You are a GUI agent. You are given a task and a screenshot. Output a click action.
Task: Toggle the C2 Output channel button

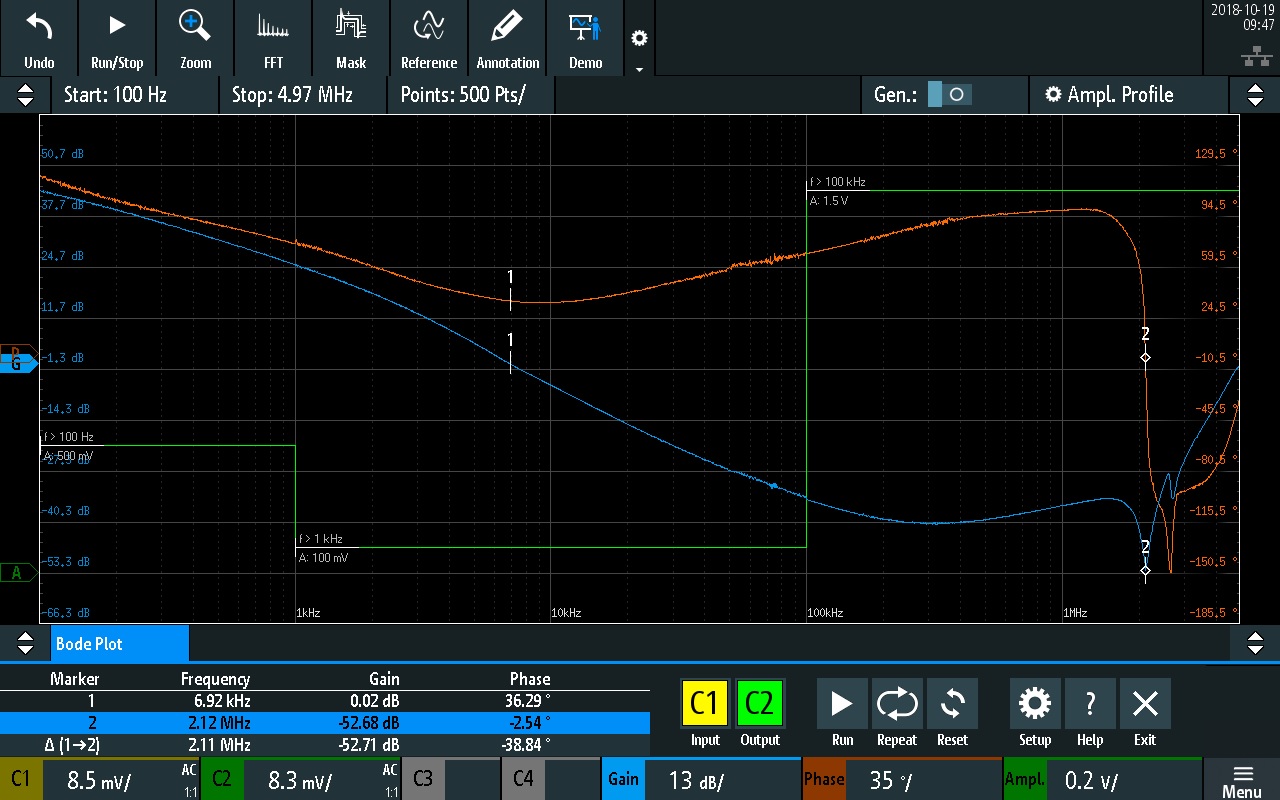[760, 704]
